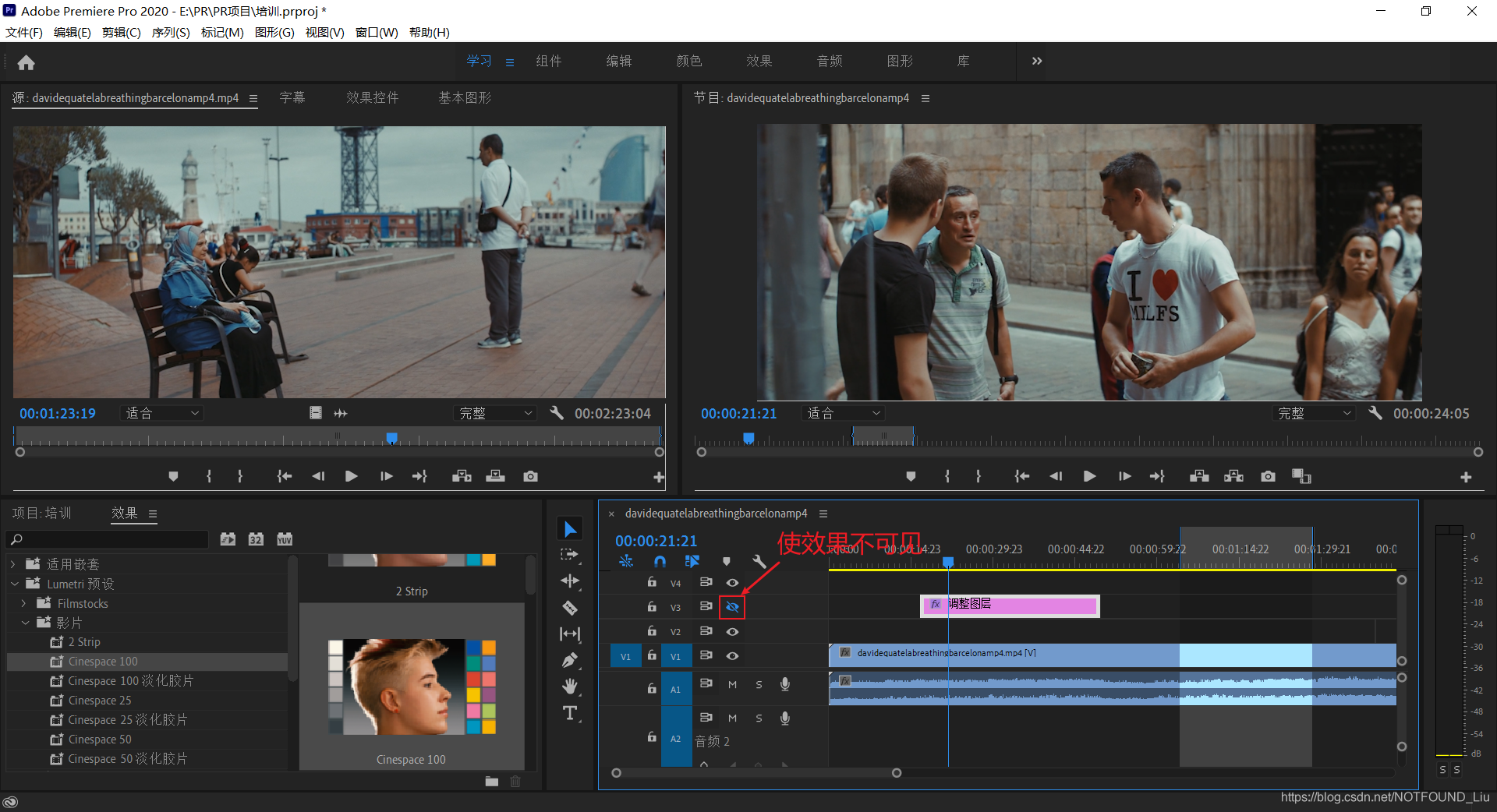This screenshot has width=1497, height=812.
Task: Hide track V1 output
Action: pyautogui.click(x=732, y=656)
